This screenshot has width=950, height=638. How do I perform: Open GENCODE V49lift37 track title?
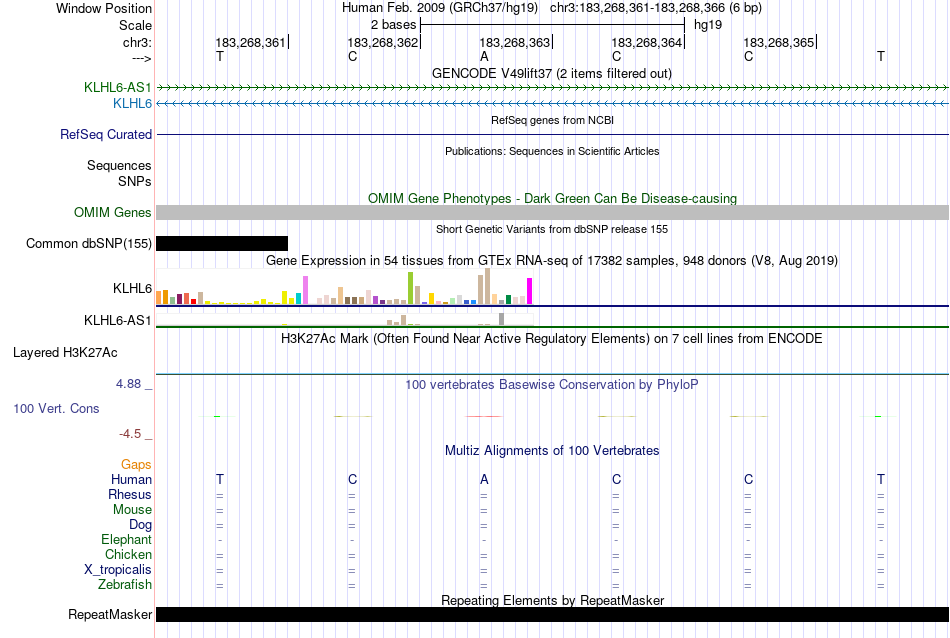pyautogui.click(x=551, y=73)
